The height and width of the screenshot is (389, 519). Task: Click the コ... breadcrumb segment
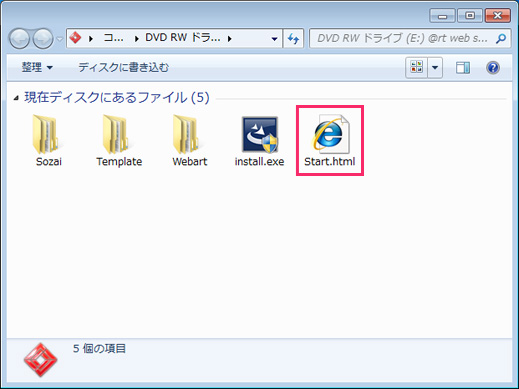click(114, 38)
